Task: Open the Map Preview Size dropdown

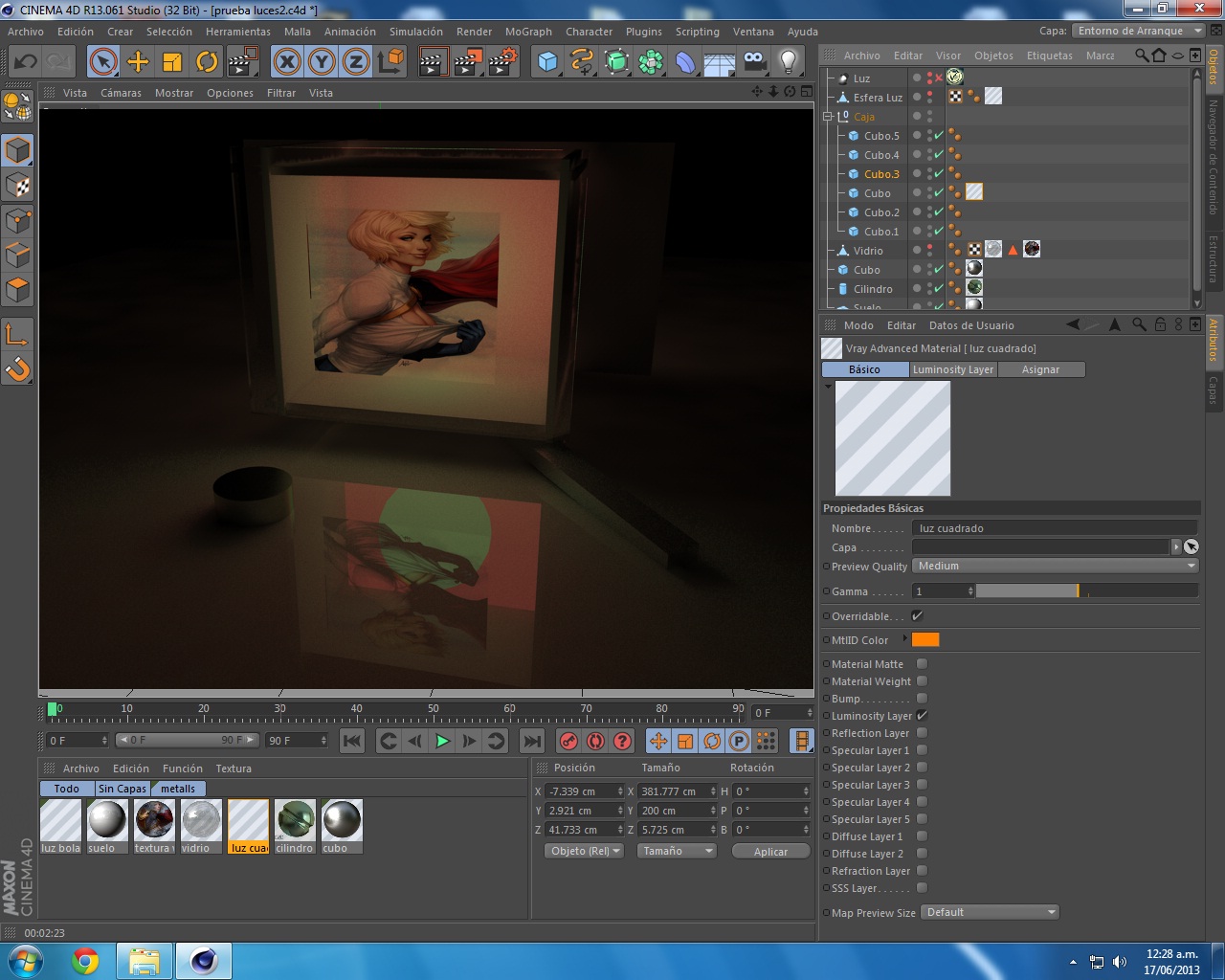Action: click(x=990, y=913)
